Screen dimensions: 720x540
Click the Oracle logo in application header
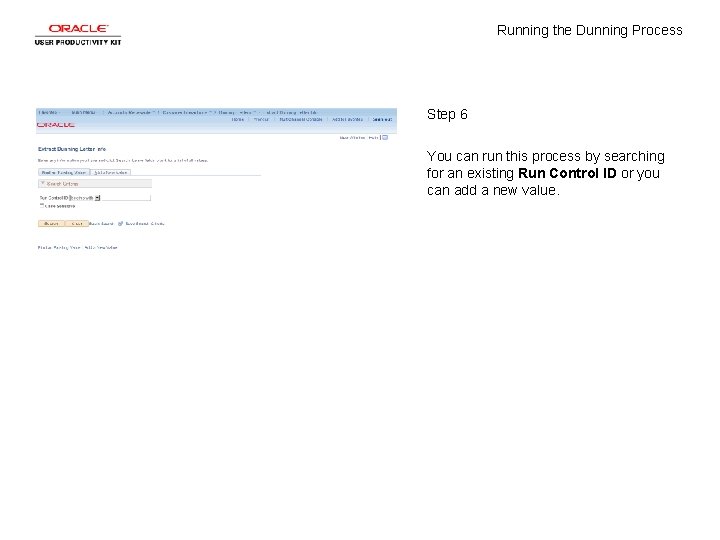[56, 125]
